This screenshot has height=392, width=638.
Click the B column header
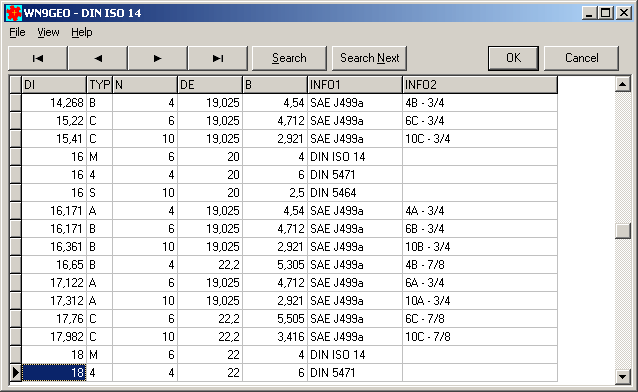click(x=275, y=85)
